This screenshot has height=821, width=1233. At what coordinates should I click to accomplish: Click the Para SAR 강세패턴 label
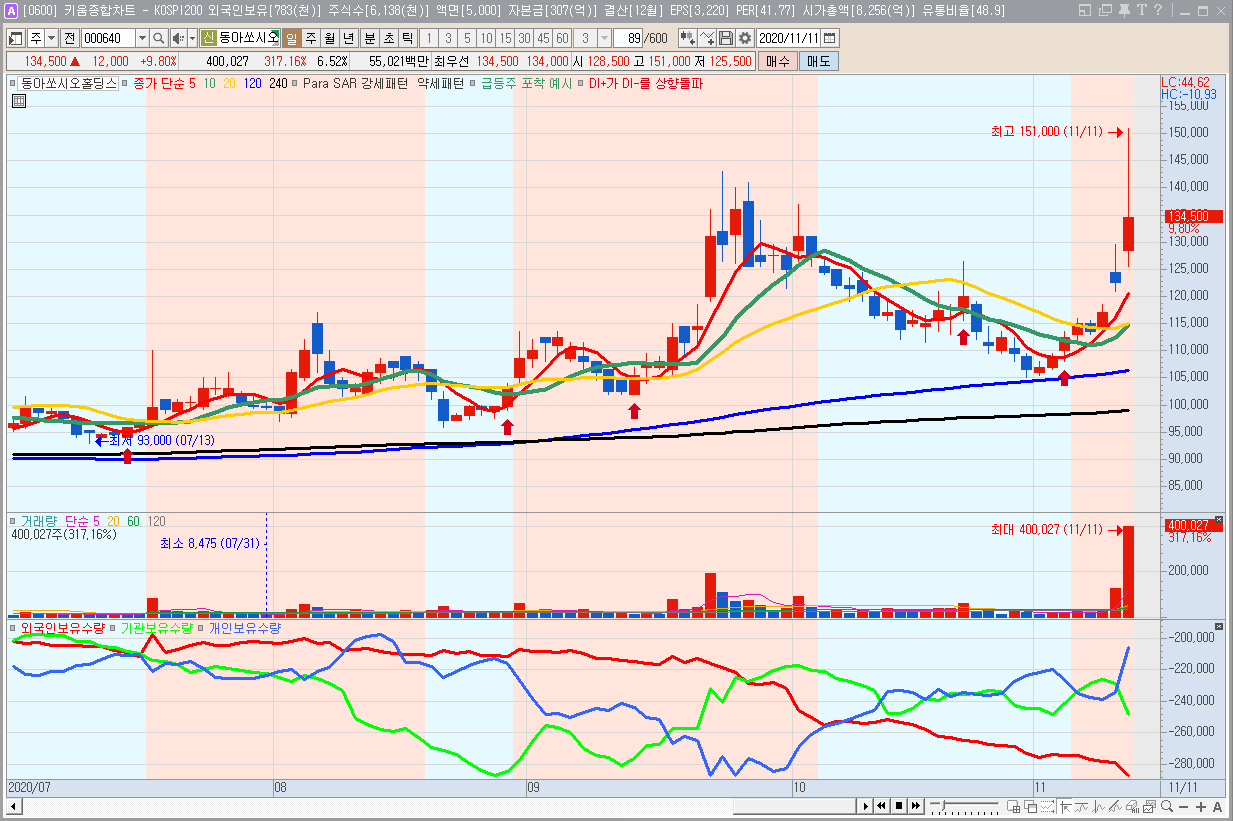(356, 84)
